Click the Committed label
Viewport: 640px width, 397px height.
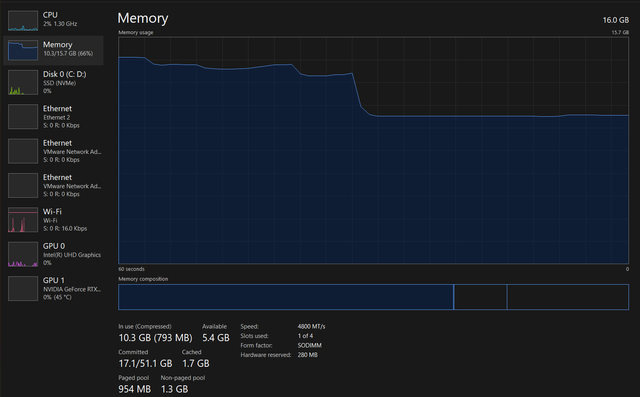(x=133, y=352)
